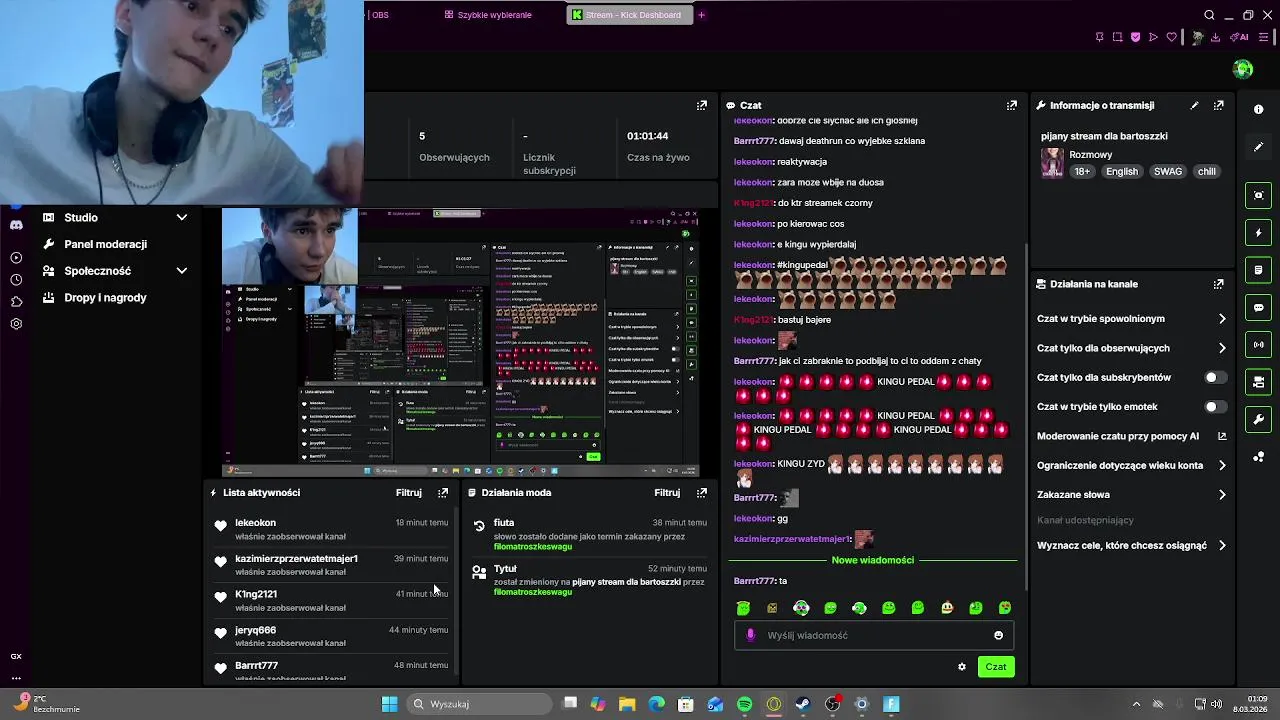Toggle the document note widget icon
Screen dimensions: 1280x720
coord(1258,270)
